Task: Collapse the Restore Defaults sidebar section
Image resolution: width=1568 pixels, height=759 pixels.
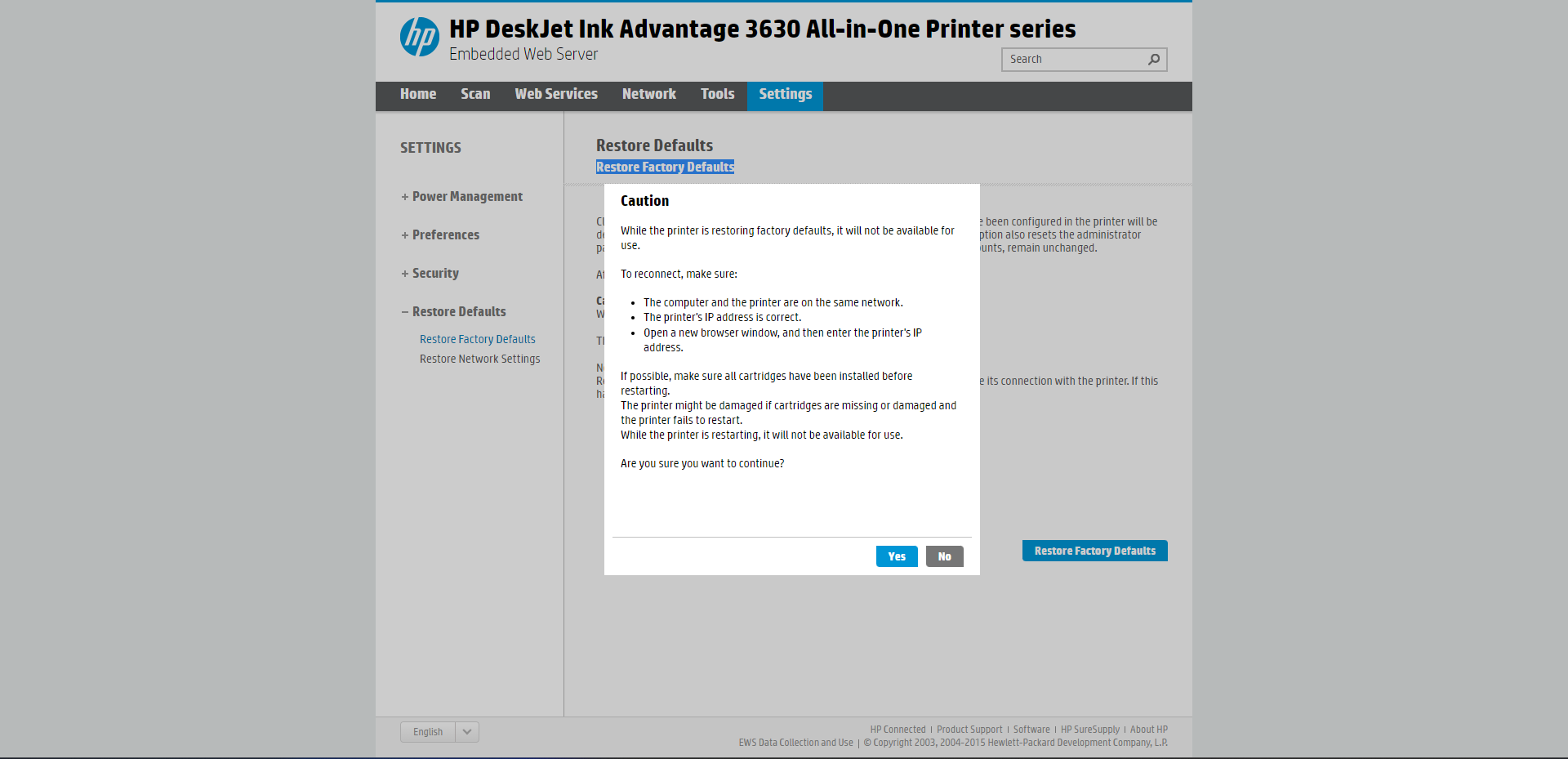Action: pos(459,312)
